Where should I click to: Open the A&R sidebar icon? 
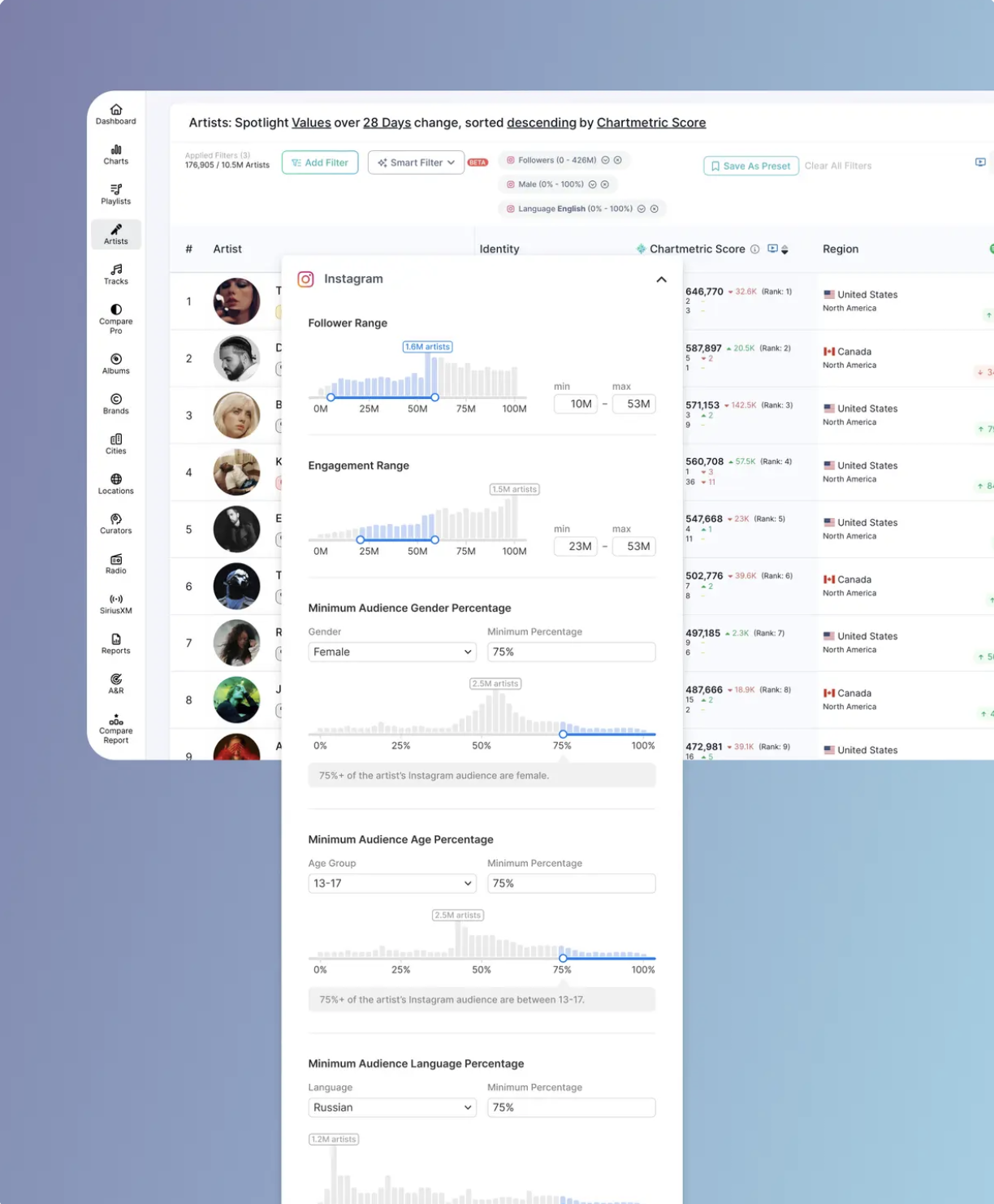tap(116, 683)
